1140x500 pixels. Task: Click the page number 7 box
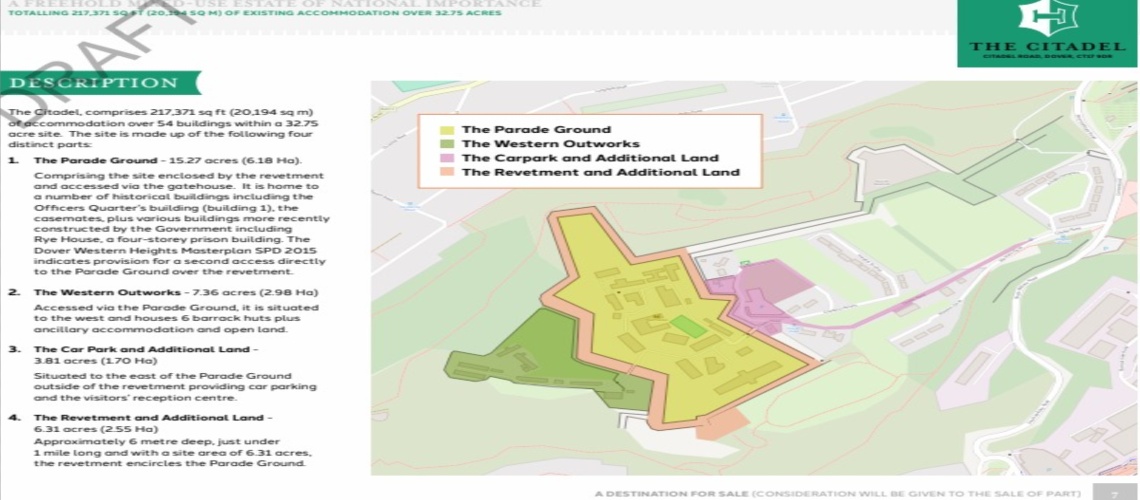click(x=1126, y=493)
